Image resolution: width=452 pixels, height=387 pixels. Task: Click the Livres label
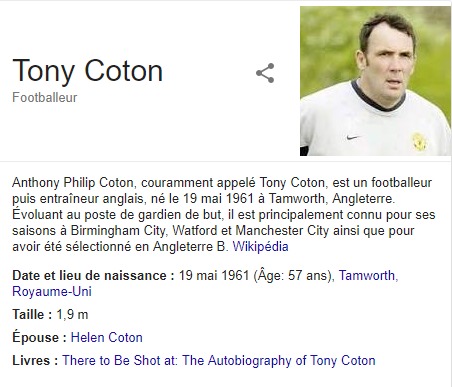pos(35,361)
